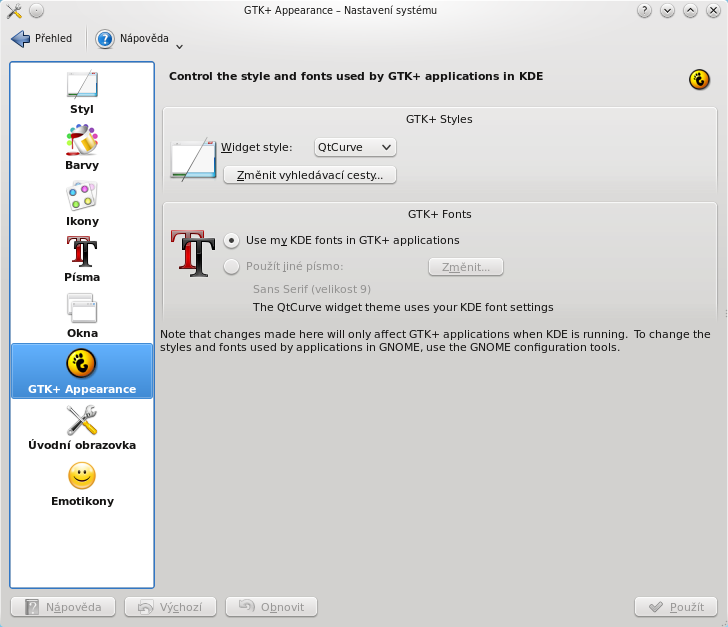
Task: Select Use my KDE fonts radio button
Action: (x=231, y=241)
